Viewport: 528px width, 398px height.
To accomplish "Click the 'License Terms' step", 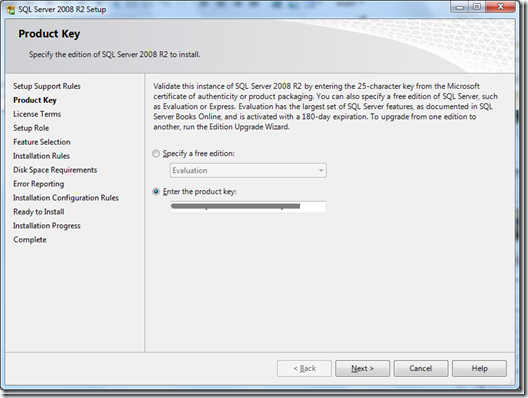I will point(37,114).
